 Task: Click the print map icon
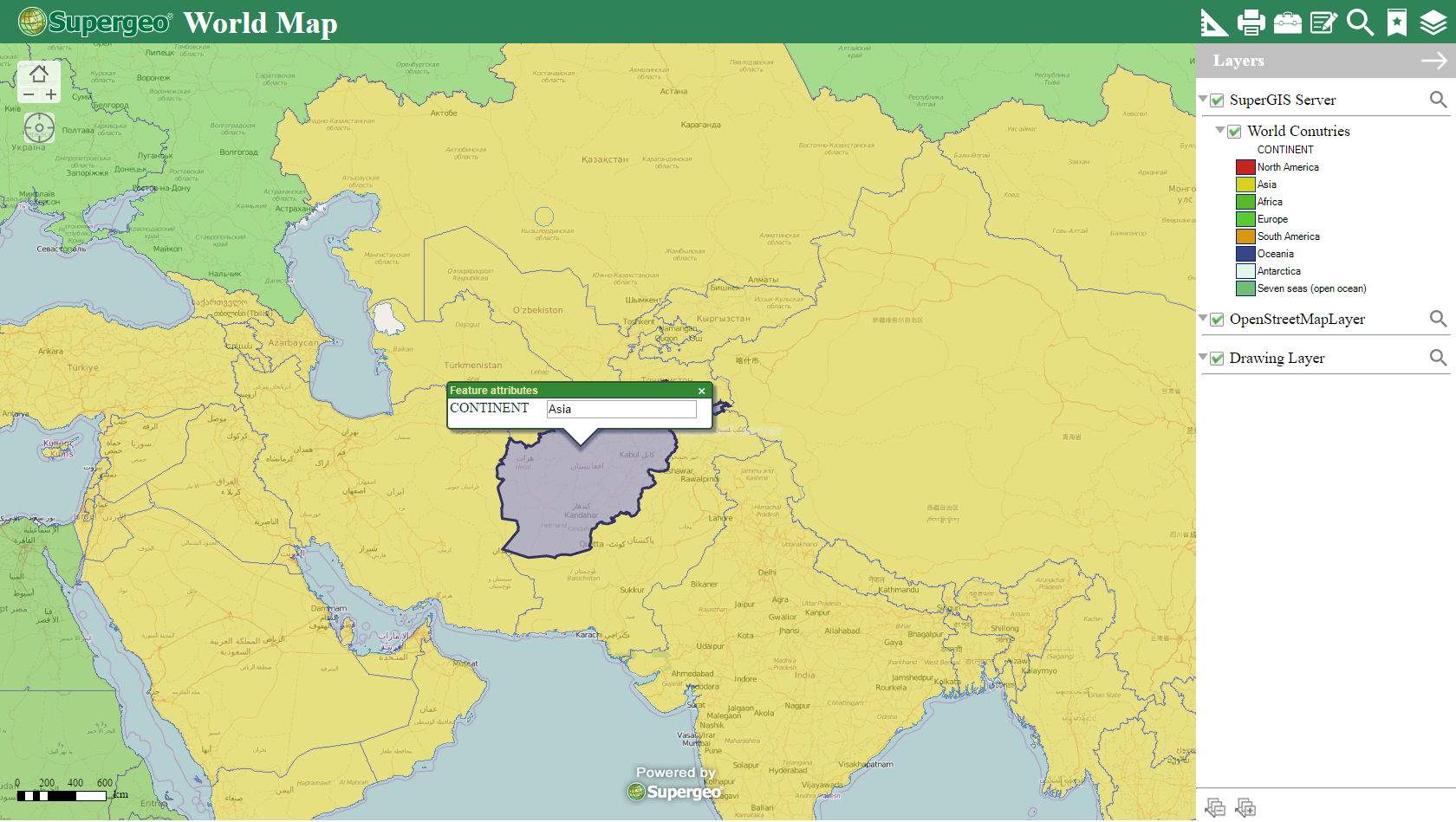(1251, 23)
